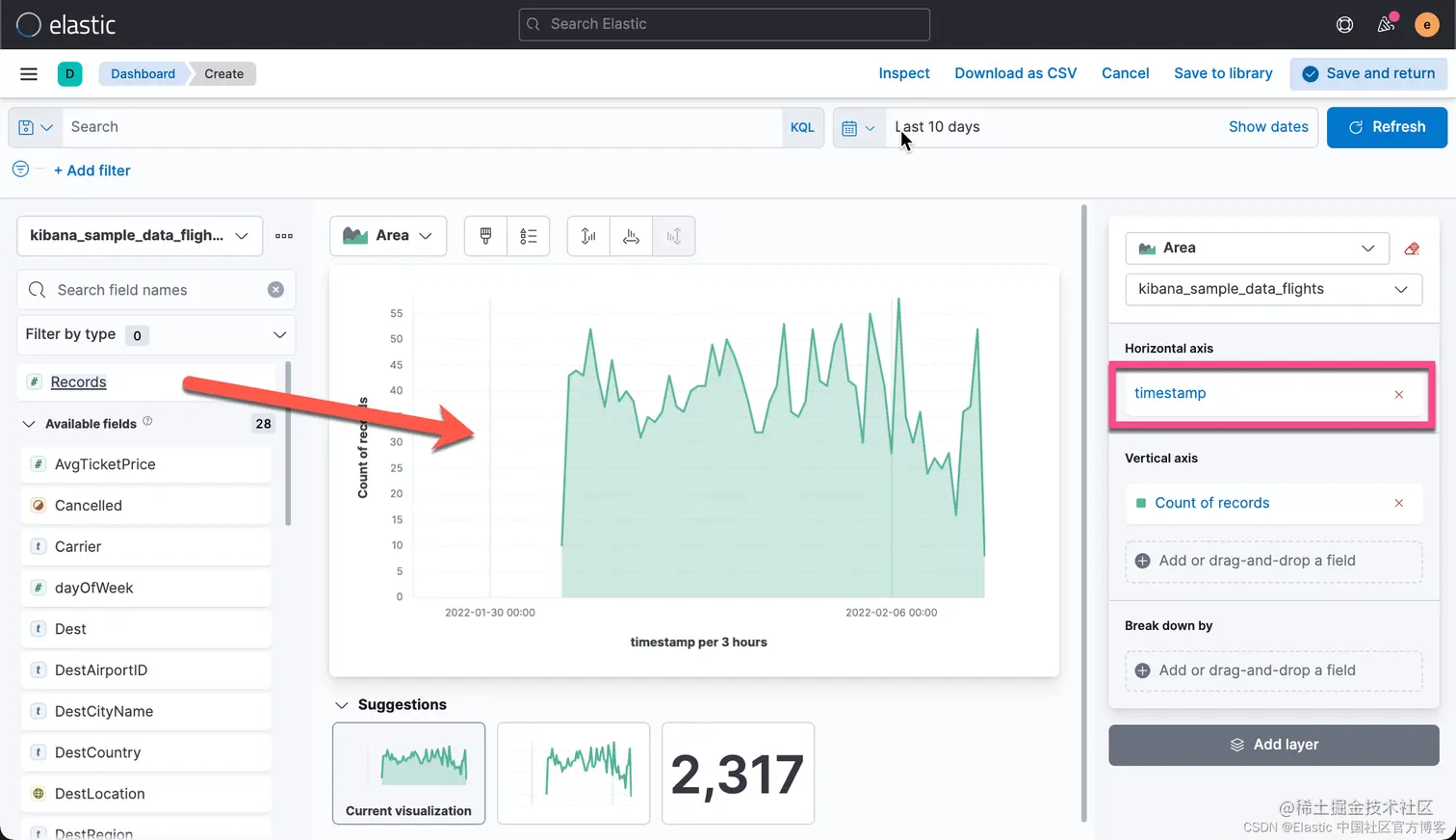The image size is (1456, 840).
Task: Click the Count of records color swatch
Action: pyautogui.click(x=1141, y=503)
